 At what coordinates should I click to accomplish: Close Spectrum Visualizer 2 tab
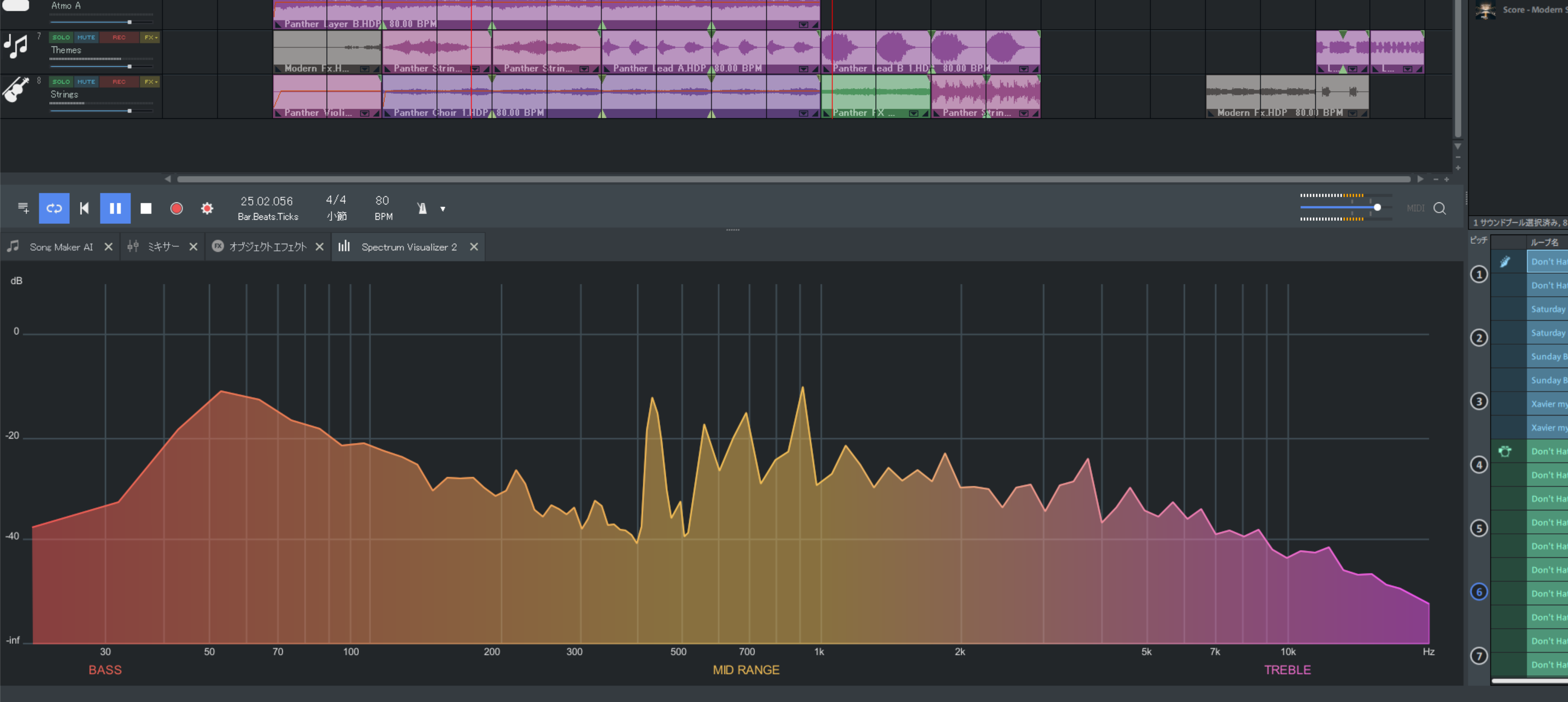pyautogui.click(x=474, y=247)
